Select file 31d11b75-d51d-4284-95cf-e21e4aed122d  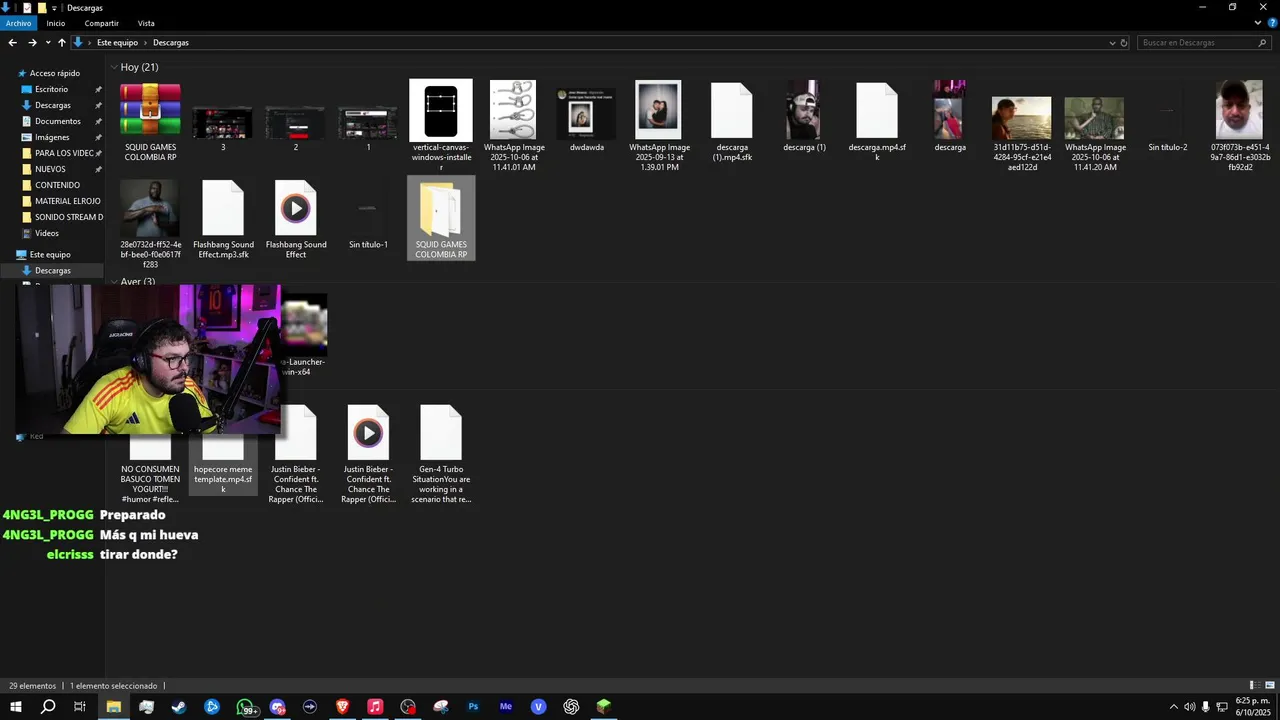[x=1022, y=133]
